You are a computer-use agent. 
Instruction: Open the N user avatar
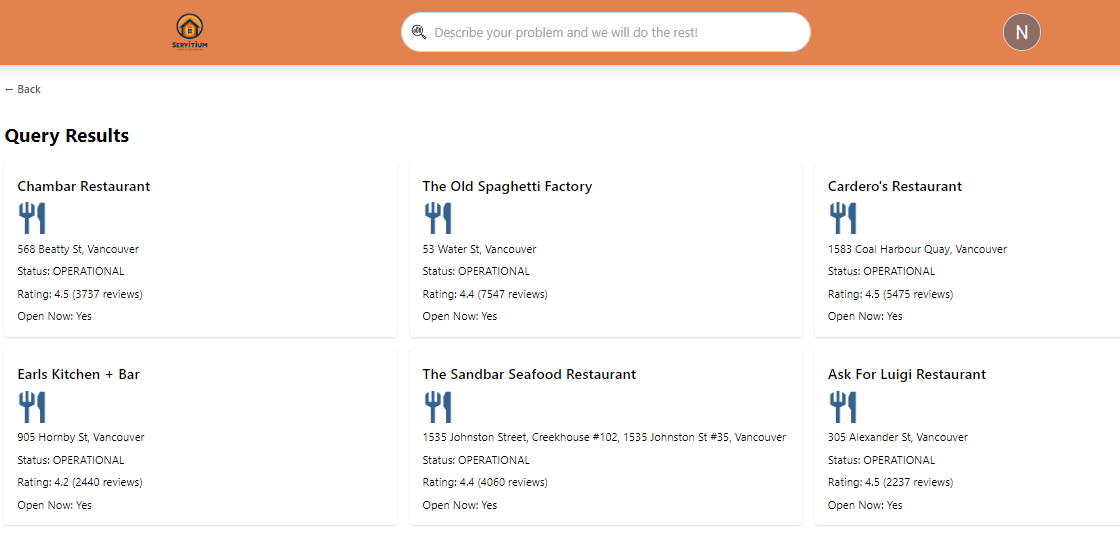(x=1021, y=32)
